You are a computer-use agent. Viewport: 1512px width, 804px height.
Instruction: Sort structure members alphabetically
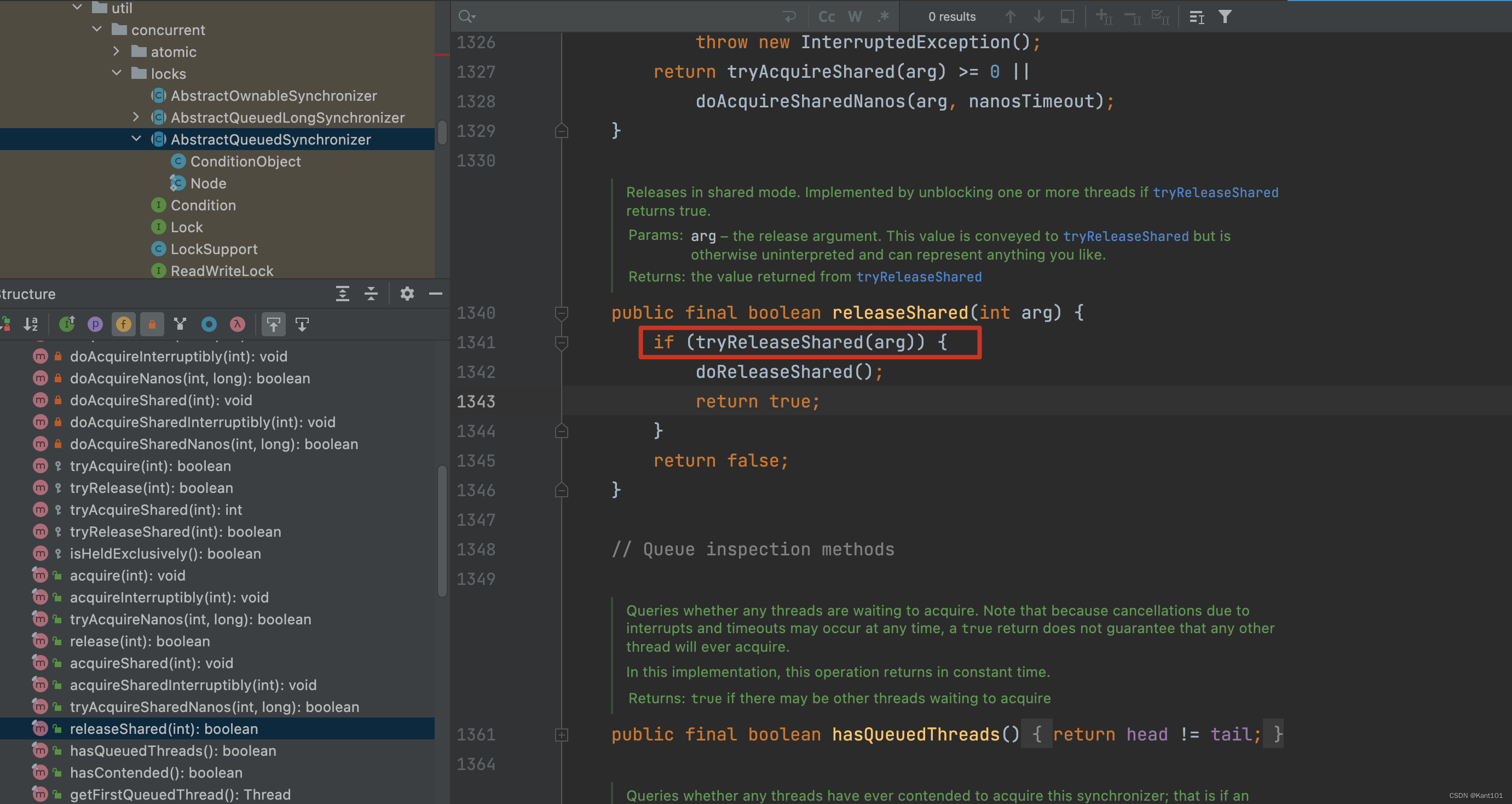click(x=31, y=324)
